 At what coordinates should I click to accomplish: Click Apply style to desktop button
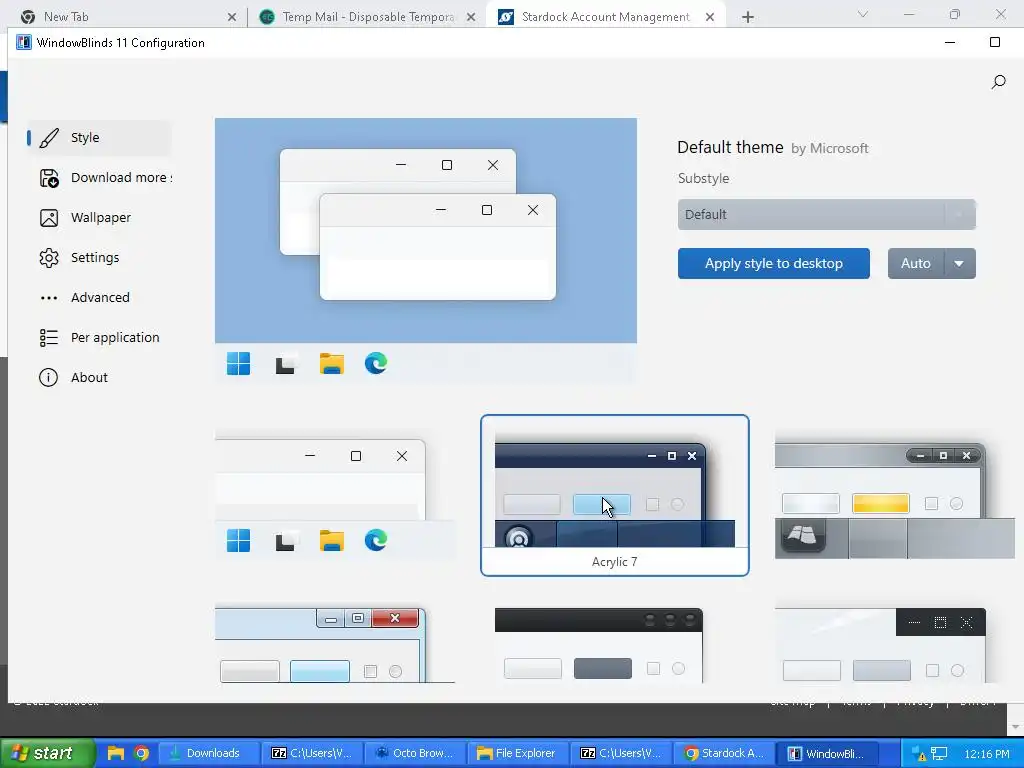pos(773,263)
